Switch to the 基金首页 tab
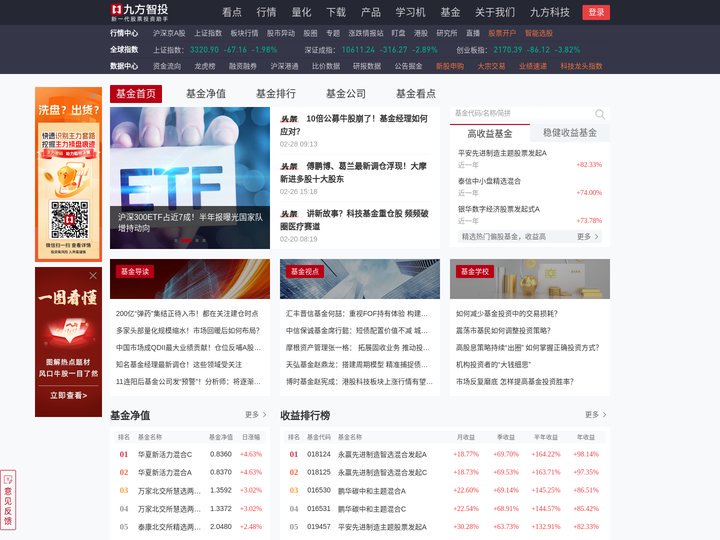 click(136, 94)
